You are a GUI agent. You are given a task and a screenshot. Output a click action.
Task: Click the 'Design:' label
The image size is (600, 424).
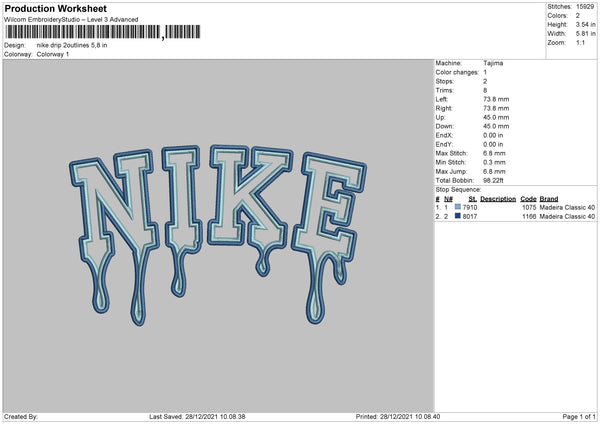(x=15, y=45)
